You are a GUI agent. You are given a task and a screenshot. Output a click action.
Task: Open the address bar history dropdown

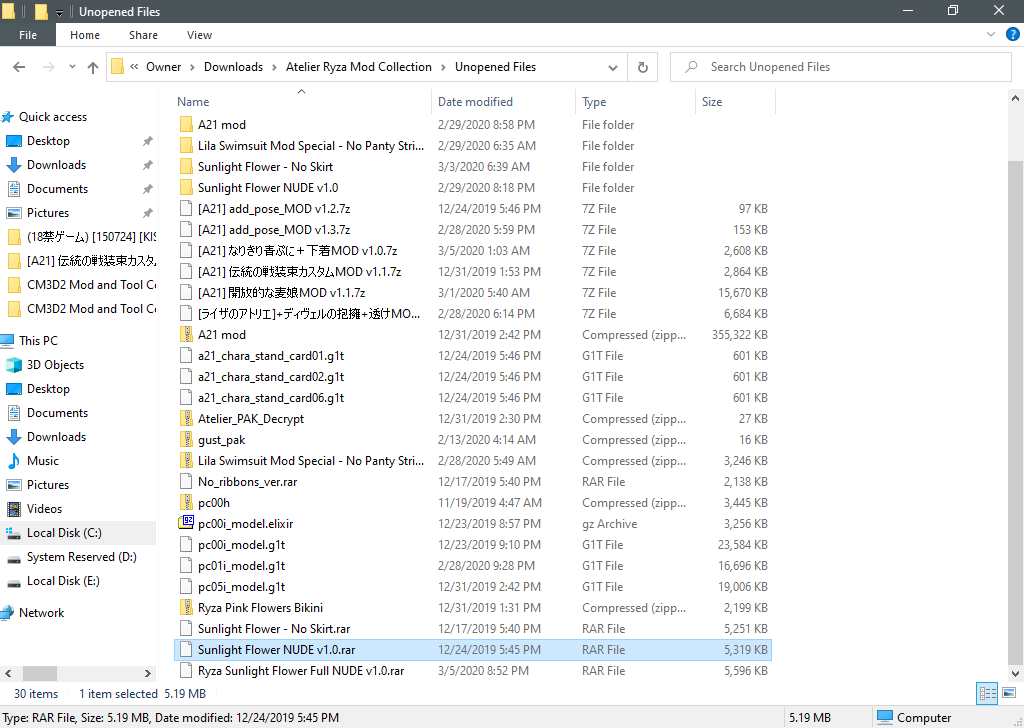pyautogui.click(x=613, y=67)
